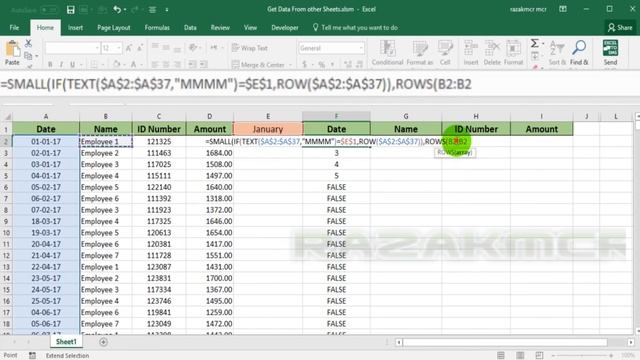The width and height of the screenshot is (640, 360).
Task: Click the currency dollar format icon
Action: pyautogui.click(x=304, y=64)
